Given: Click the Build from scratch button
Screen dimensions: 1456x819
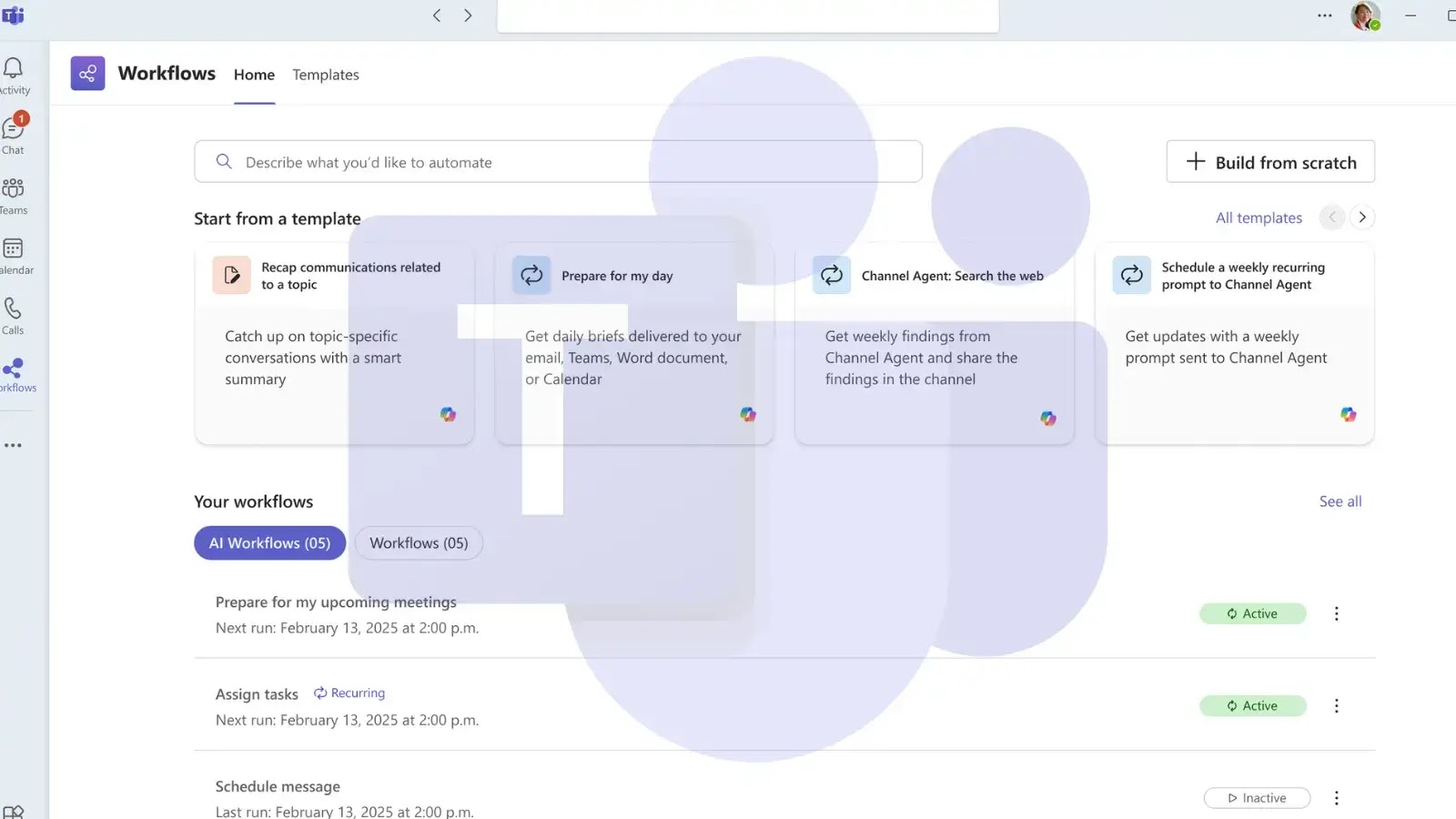Looking at the screenshot, I should (x=1270, y=161).
